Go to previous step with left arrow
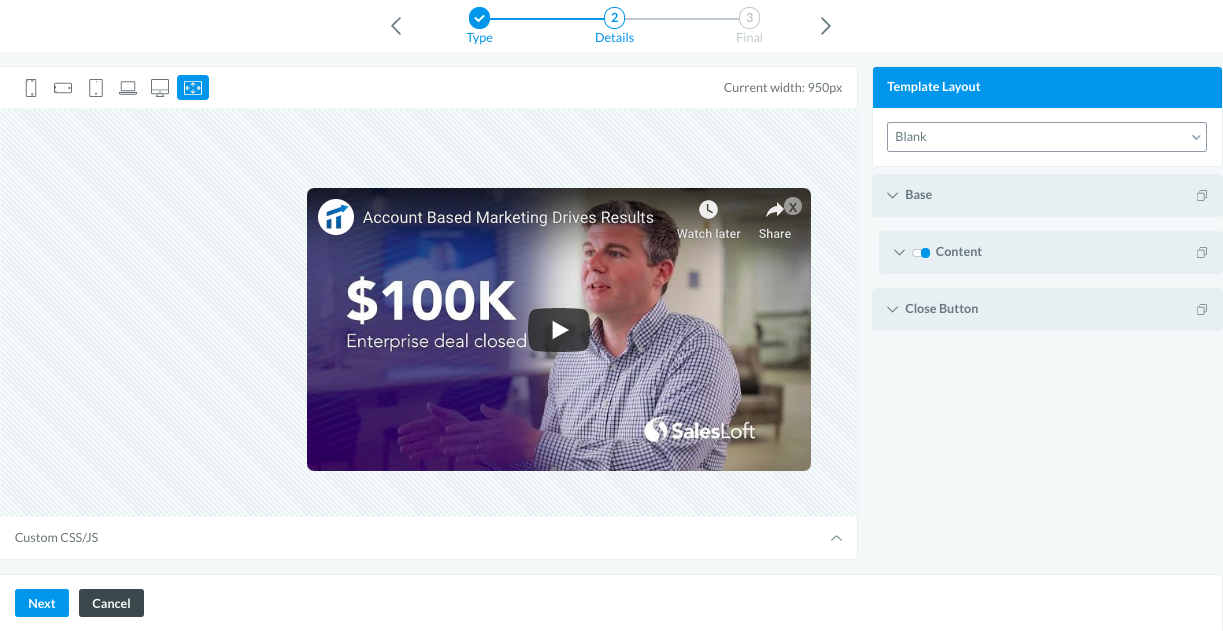Screen dimensions: 1223x631 396,26
